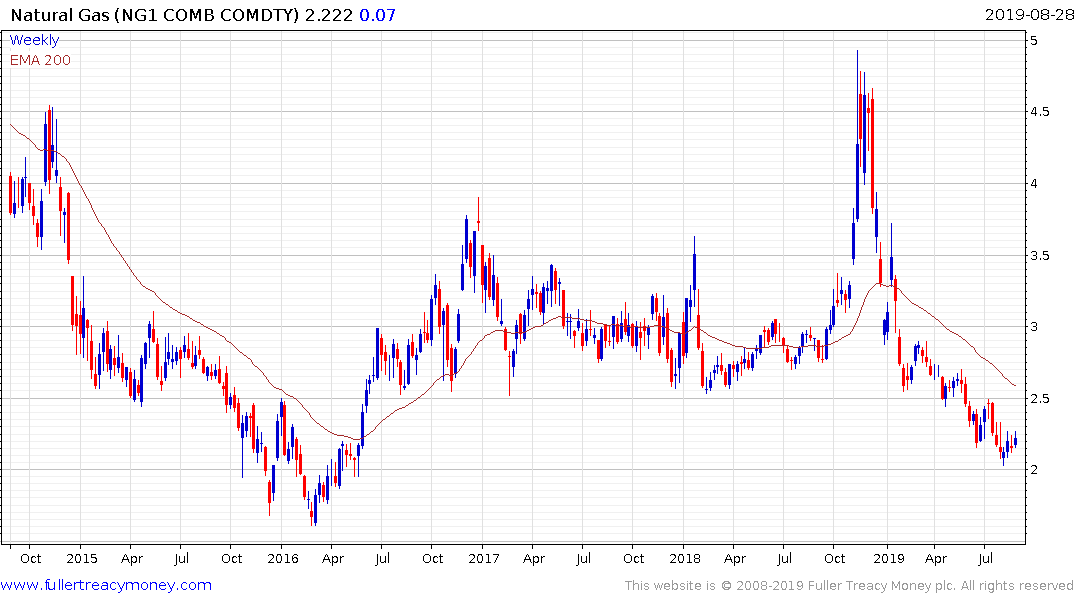Click the 2019 year axis label
This screenshot has width=1075, height=600.
click(x=889, y=558)
